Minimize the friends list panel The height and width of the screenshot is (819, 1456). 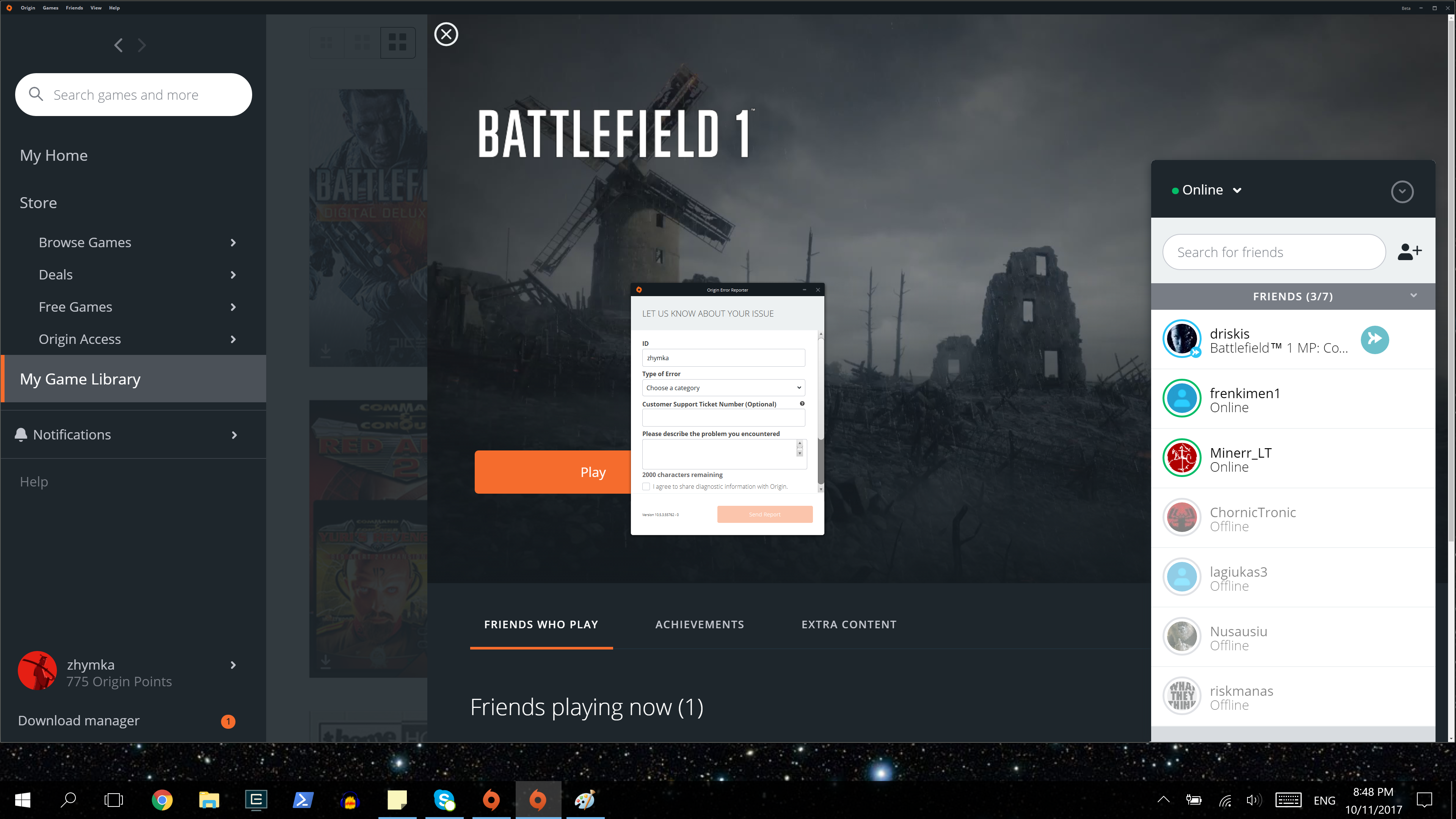point(1402,191)
